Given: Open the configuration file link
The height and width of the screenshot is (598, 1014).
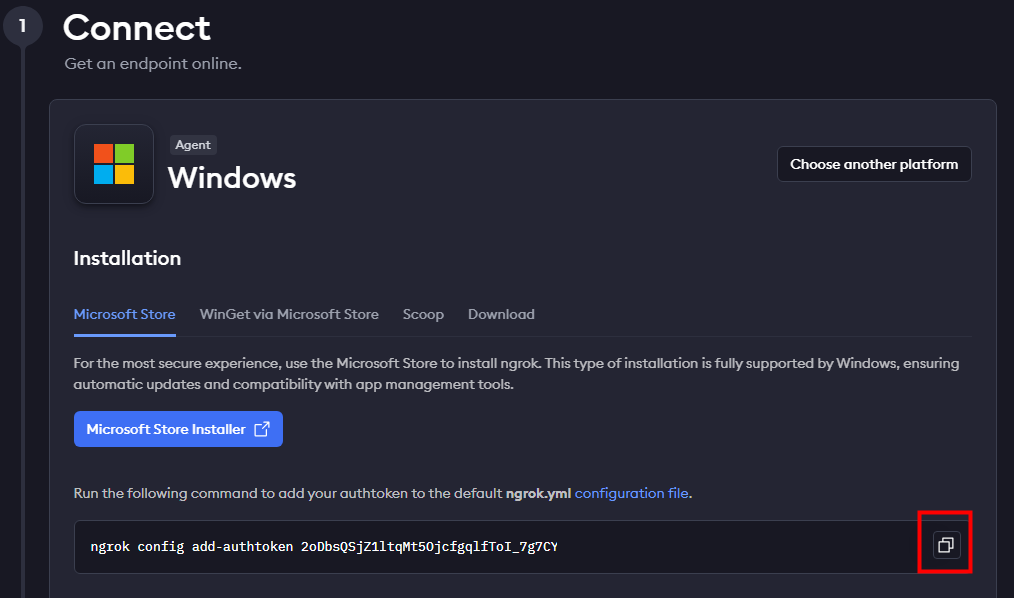Looking at the screenshot, I should tap(631, 493).
